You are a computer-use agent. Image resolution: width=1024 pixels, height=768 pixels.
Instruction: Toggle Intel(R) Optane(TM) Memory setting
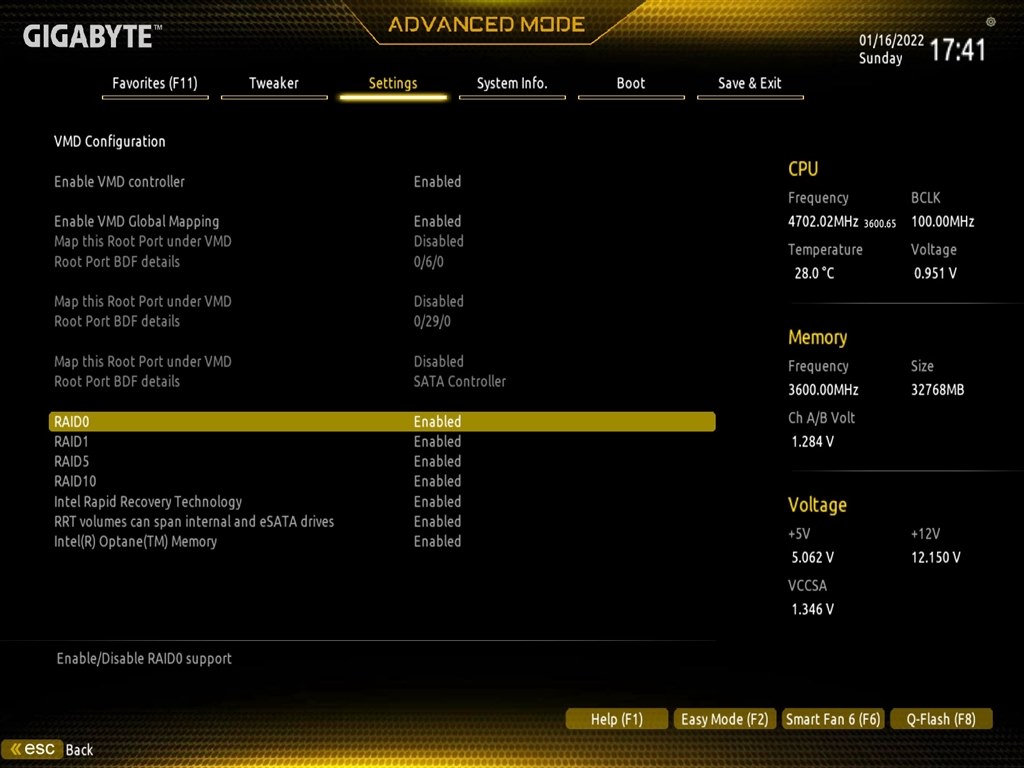[x=437, y=541]
